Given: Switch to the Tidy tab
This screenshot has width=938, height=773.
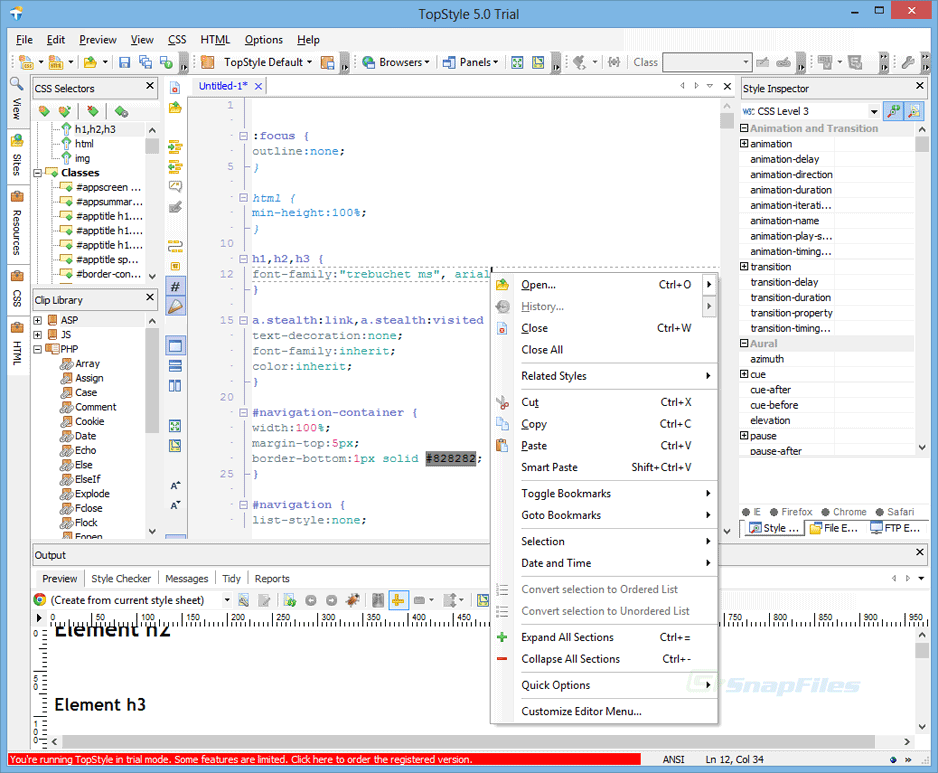Looking at the screenshot, I should click(231, 579).
